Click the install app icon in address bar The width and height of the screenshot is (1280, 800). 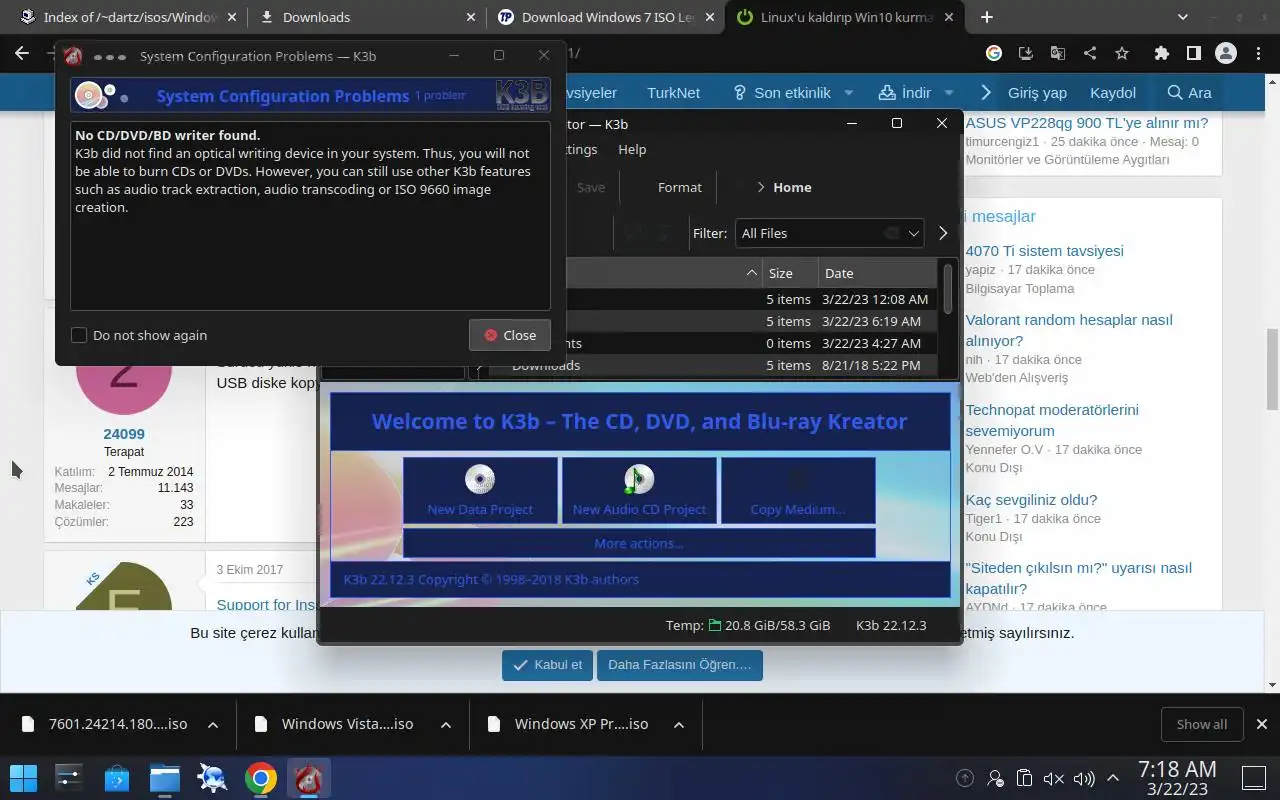click(x=1025, y=53)
